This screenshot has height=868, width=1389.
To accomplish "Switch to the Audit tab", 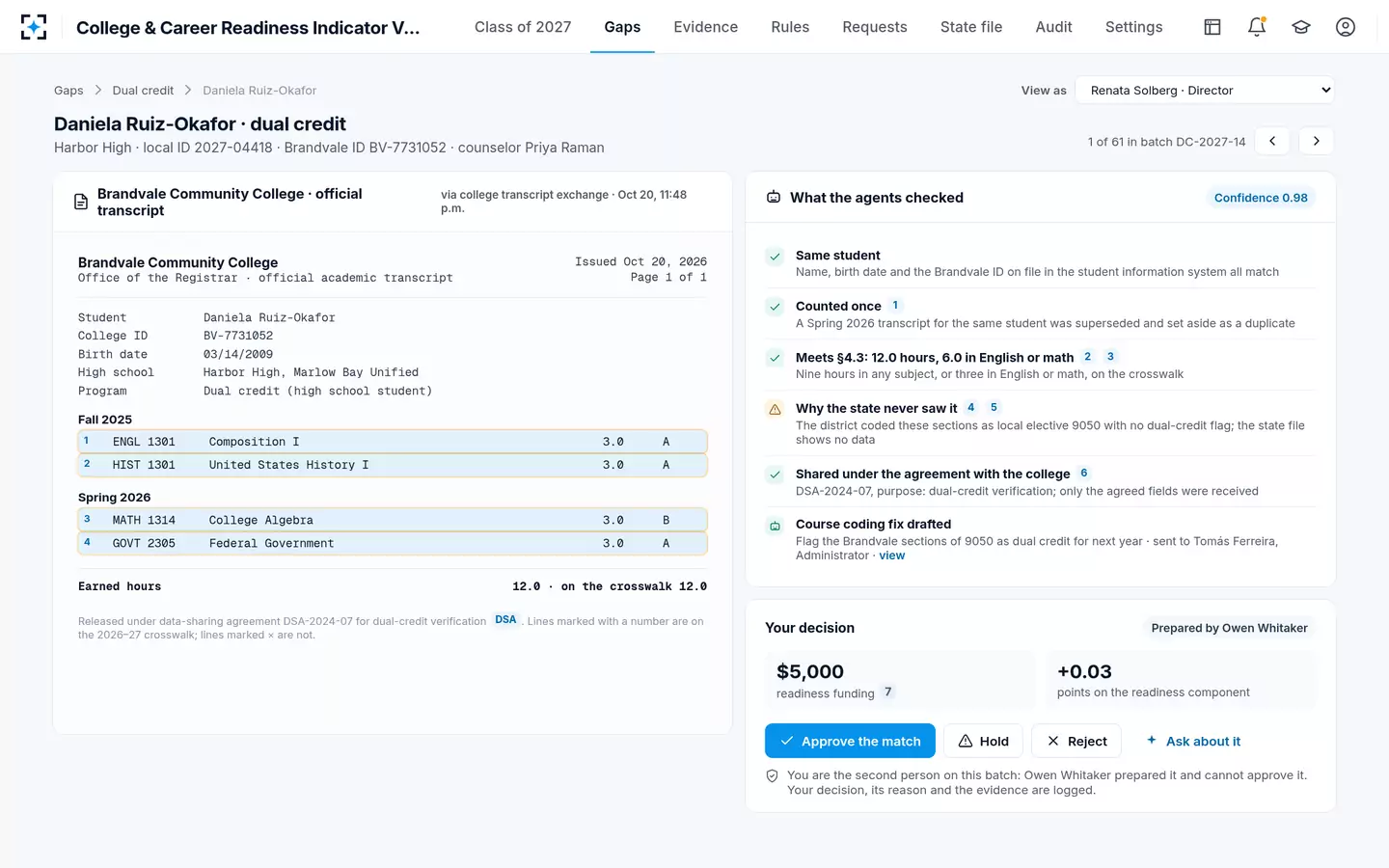I will [1053, 27].
